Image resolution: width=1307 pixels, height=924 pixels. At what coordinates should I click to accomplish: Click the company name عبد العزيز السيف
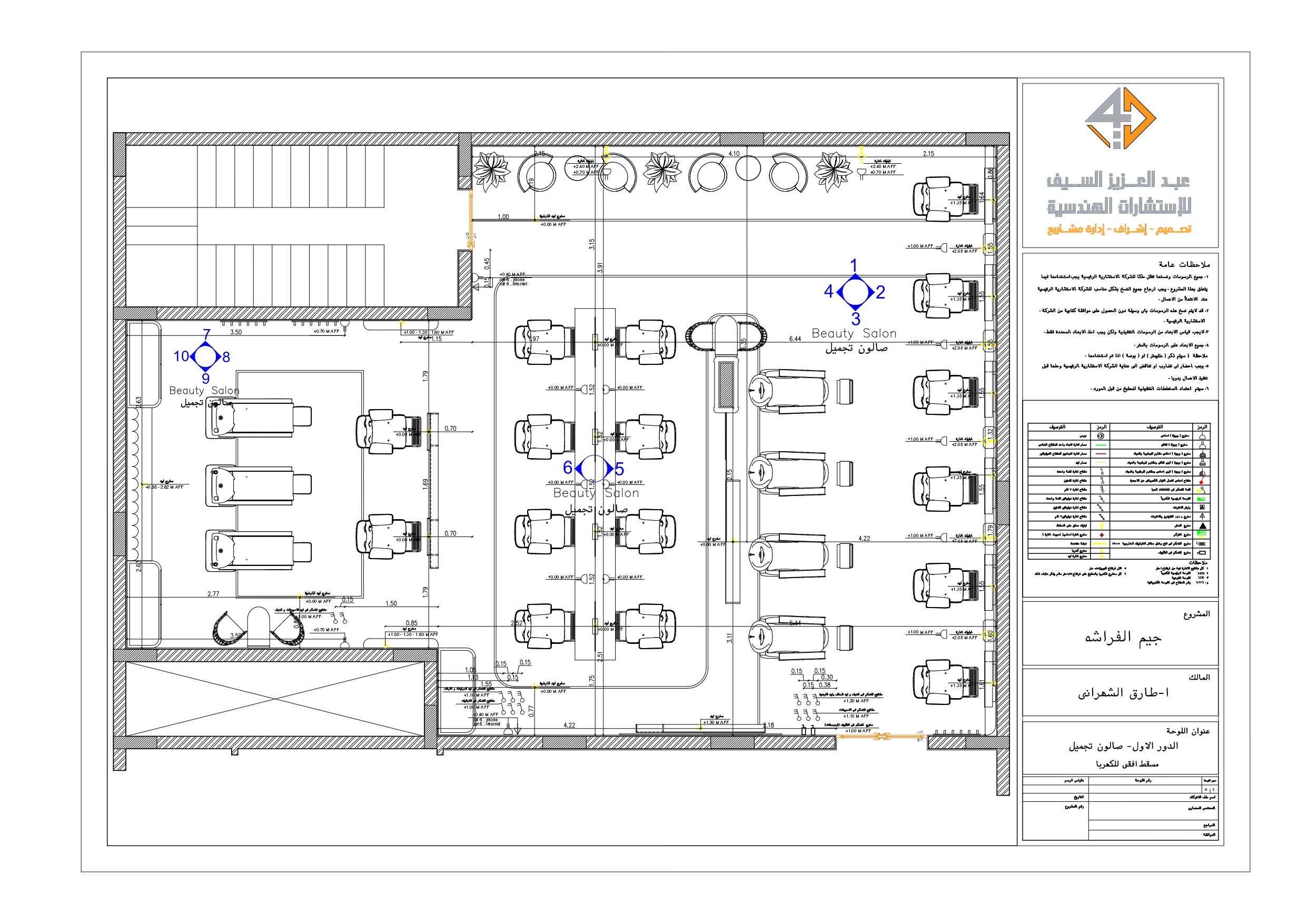(1118, 180)
